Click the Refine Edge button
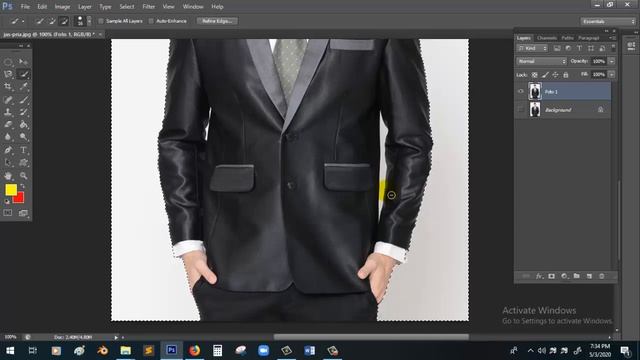The width and height of the screenshot is (640, 360). coord(217,21)
